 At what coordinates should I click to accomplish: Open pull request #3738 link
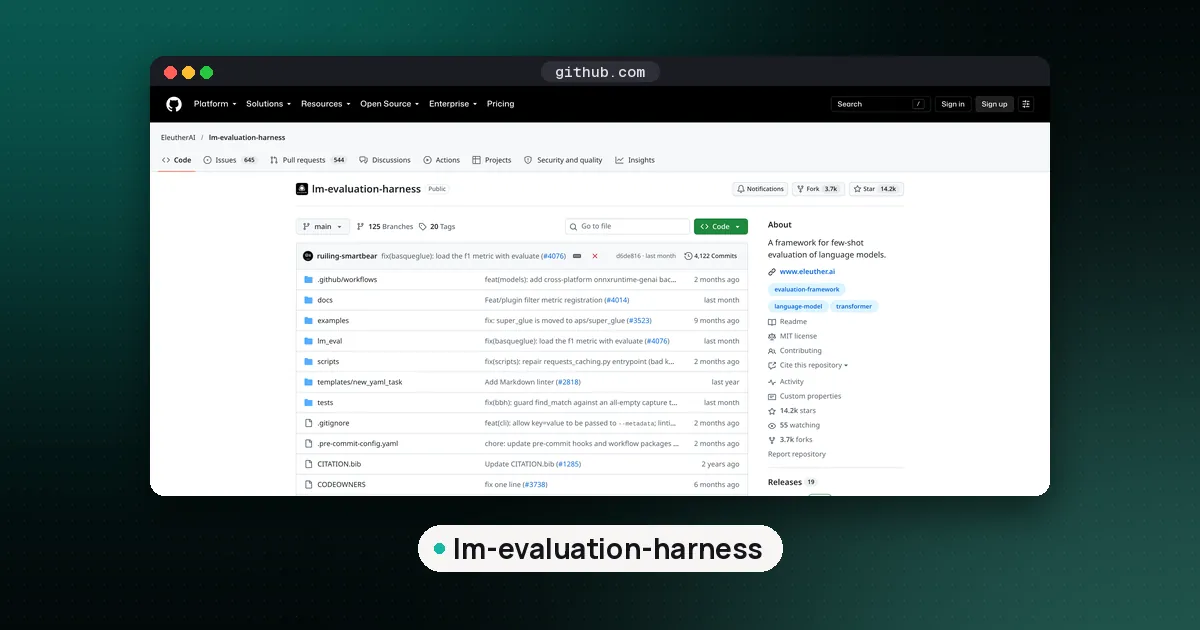pyautogui.click(x=535, y=485)
